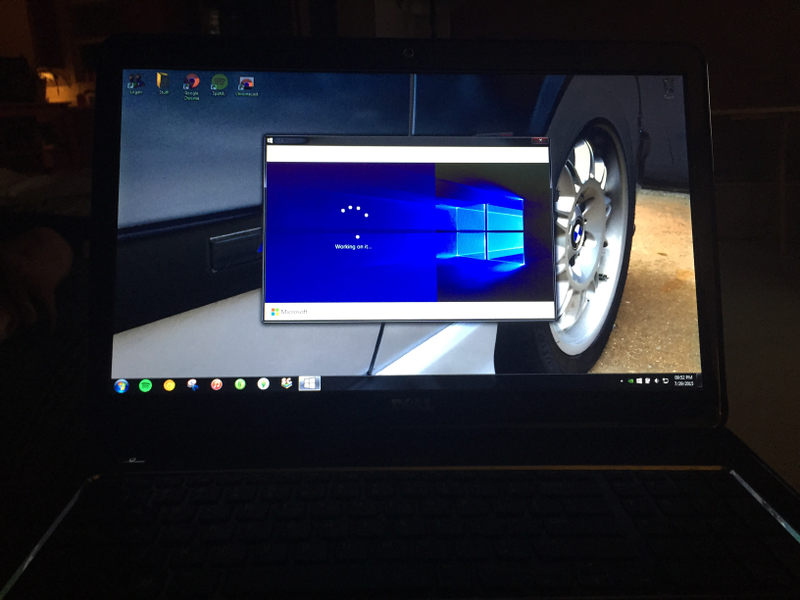Click the green NVIDIA tray icon
This screenshot has height=600, width=800.
631,381
